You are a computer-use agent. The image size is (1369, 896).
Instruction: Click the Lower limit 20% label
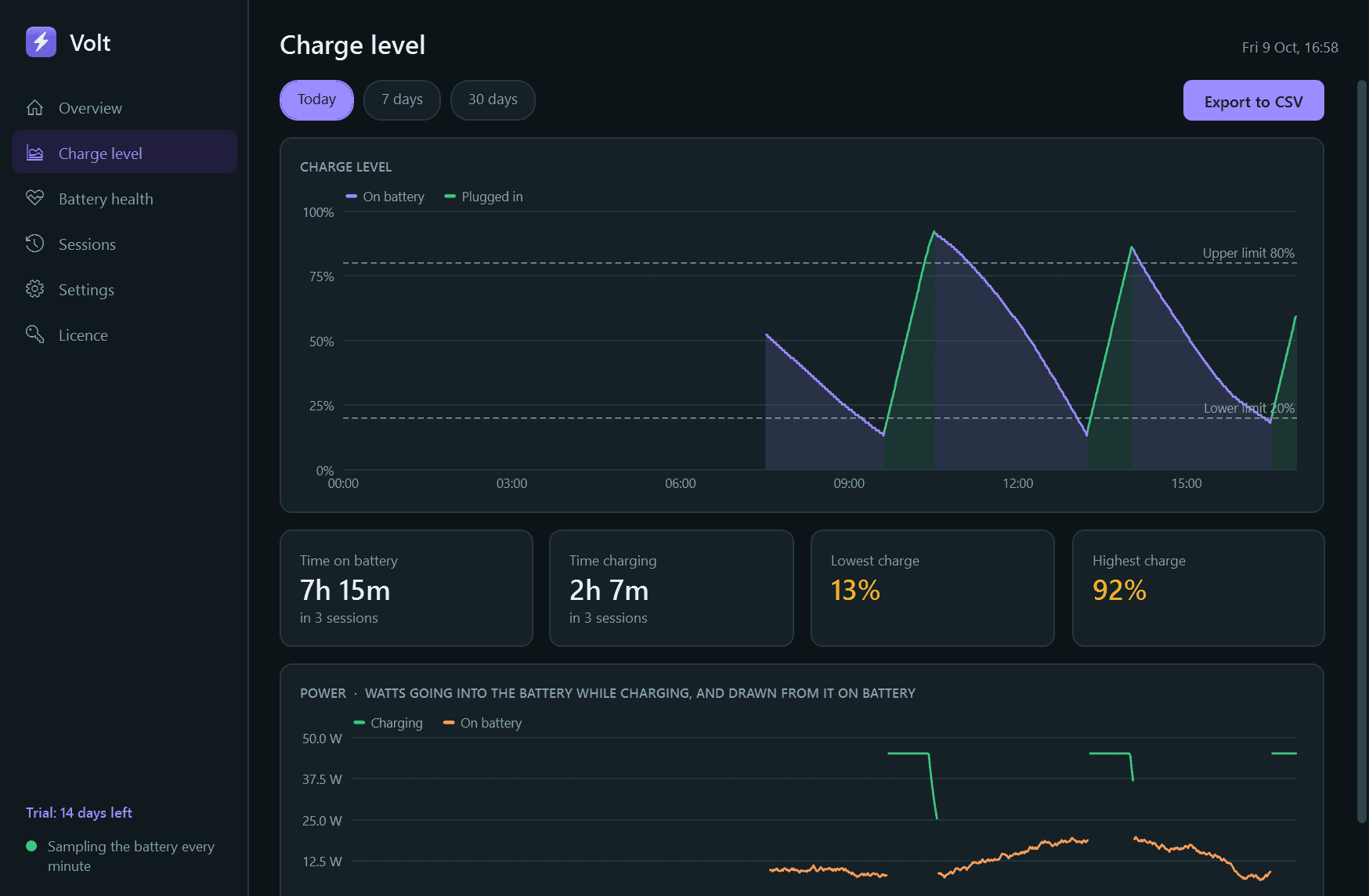pyautogui.click(x=1249, y=408)
